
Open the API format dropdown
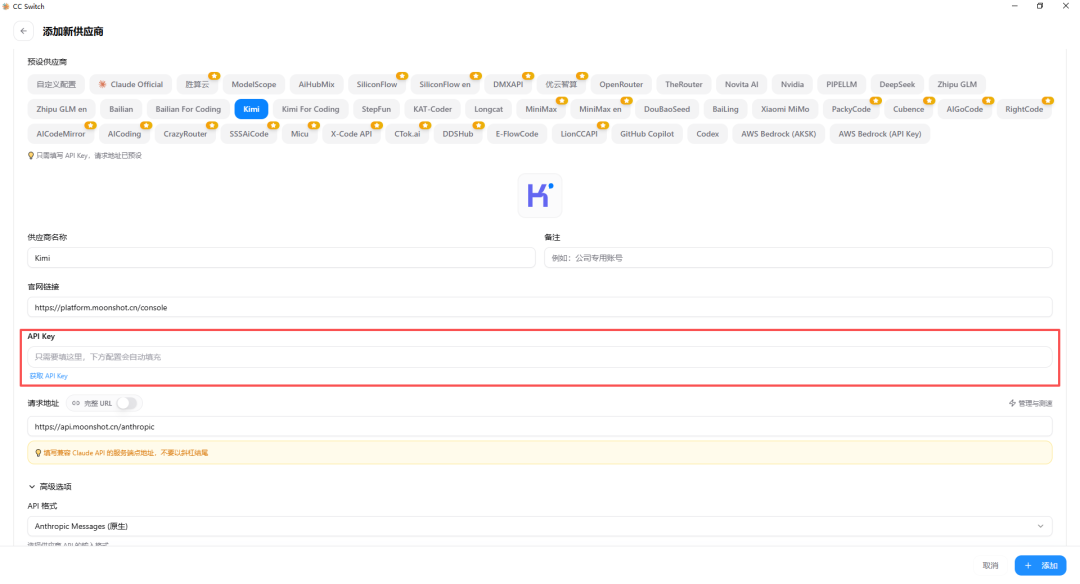539,526
